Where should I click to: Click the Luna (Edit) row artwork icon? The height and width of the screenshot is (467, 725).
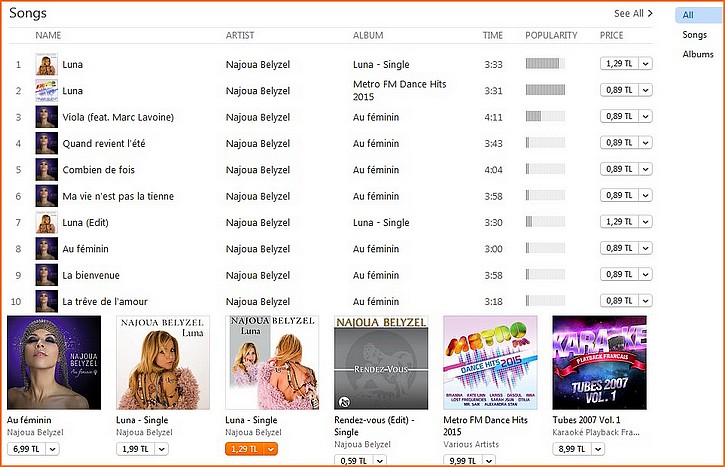tap(47, 222)
